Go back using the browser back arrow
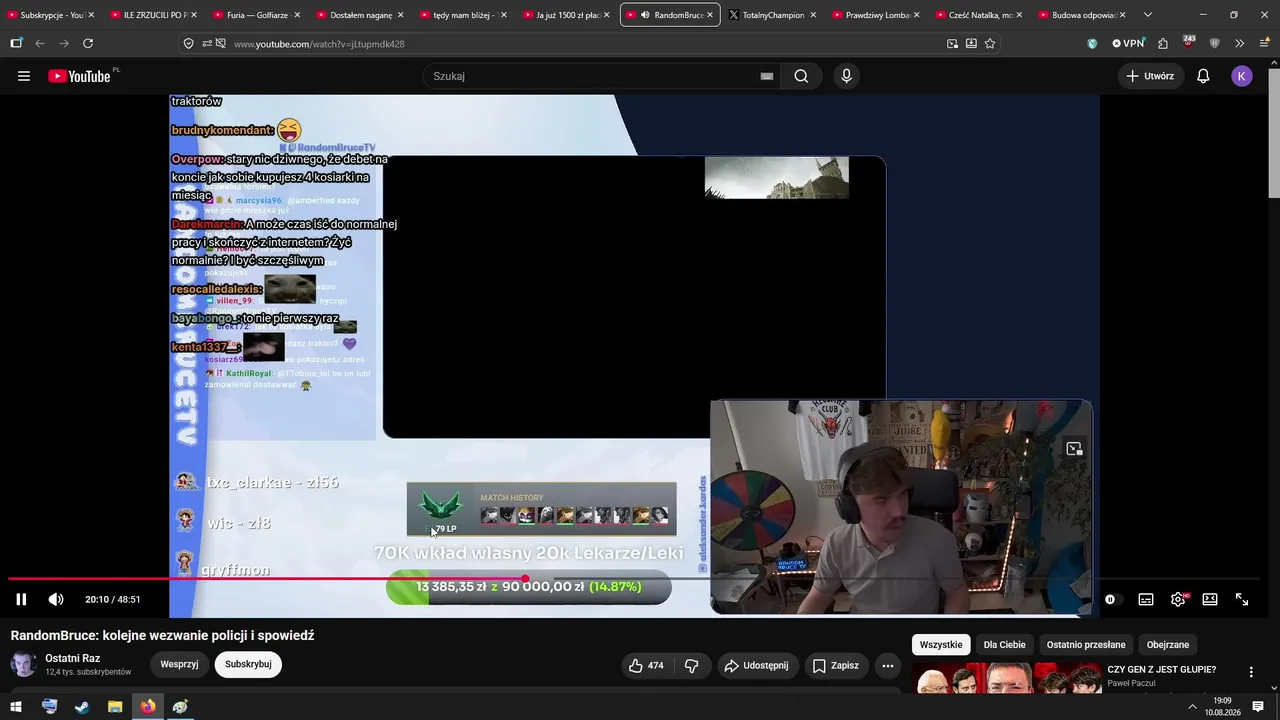1280x720 pixels. point(40,44)
